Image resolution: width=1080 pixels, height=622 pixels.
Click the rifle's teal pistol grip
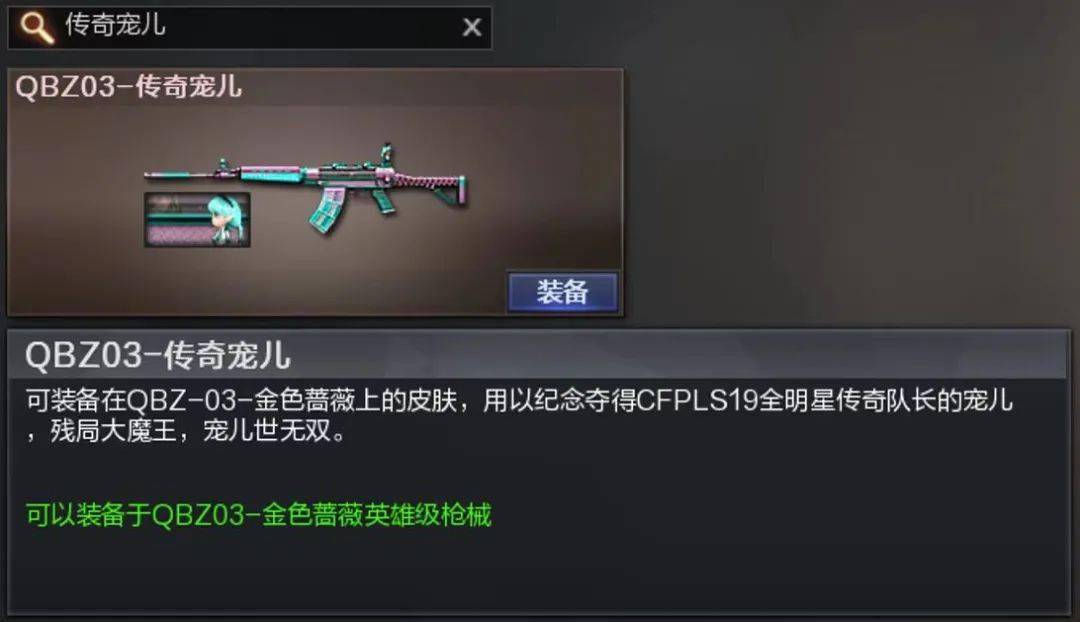[x=382, y=201]
